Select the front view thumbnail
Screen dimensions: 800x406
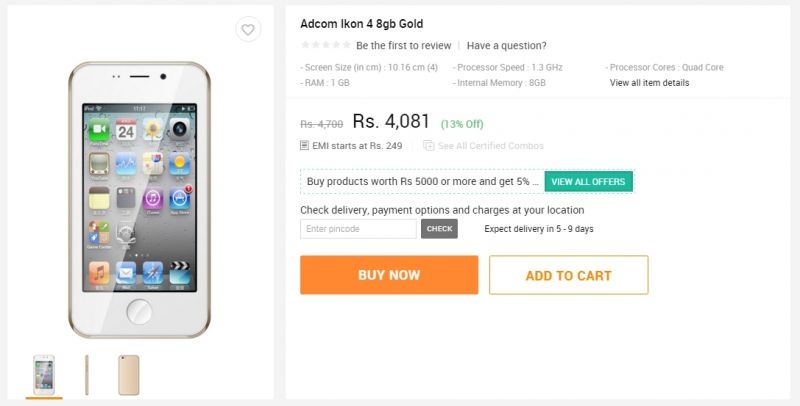(x=44, y=374)
